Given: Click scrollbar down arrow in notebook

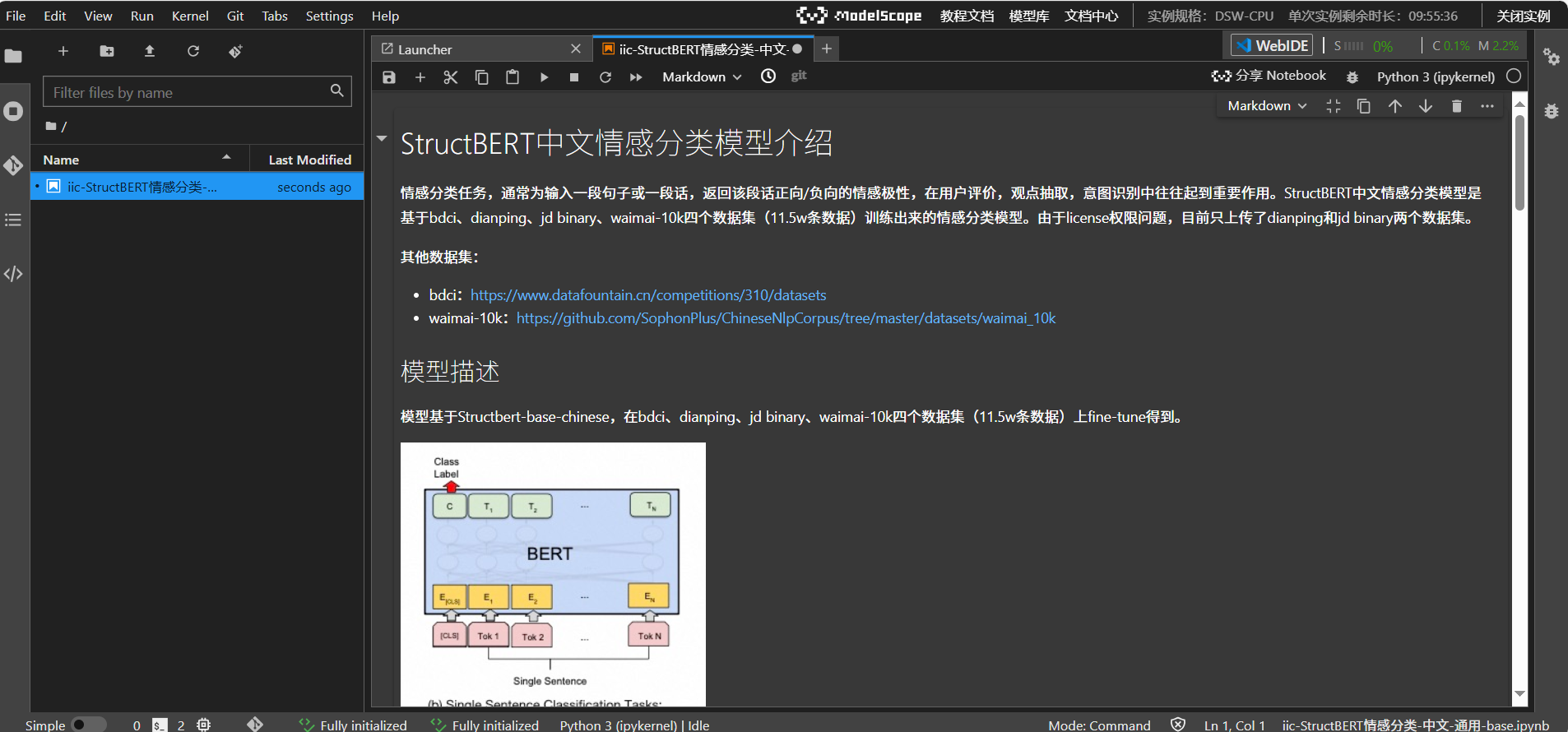Looking at the screenshot, I should [1519, 694].
